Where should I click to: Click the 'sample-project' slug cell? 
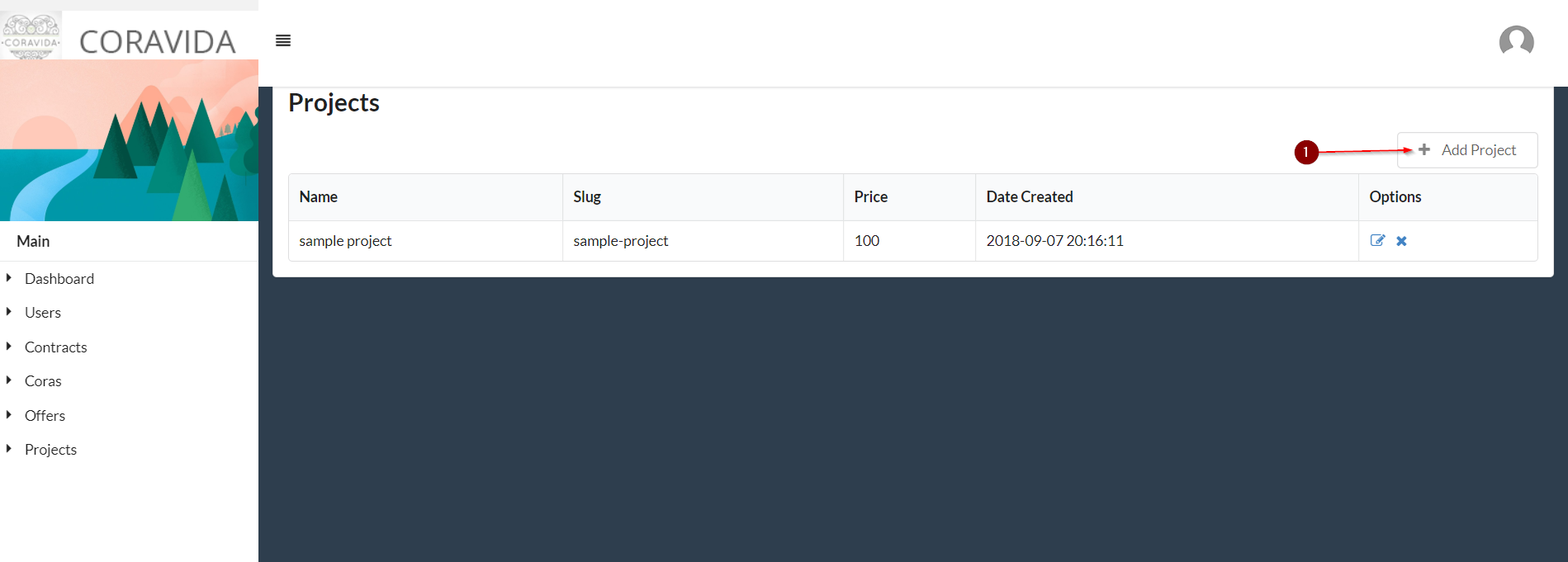[621, 241]
